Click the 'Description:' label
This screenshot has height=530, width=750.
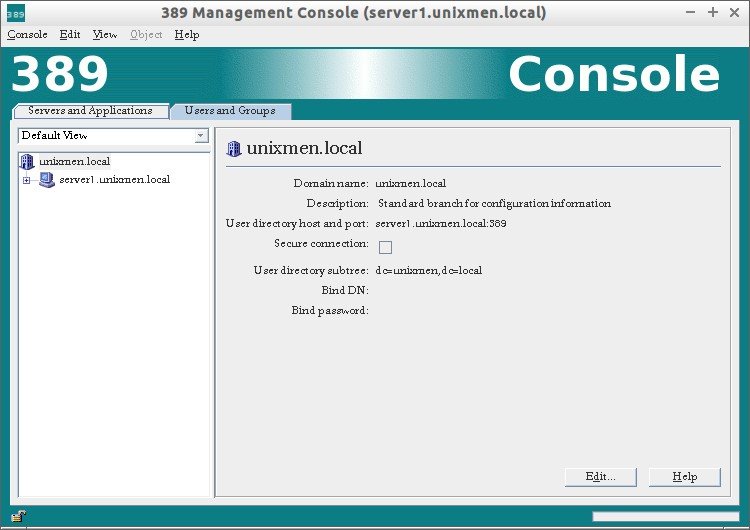(338, 204)
